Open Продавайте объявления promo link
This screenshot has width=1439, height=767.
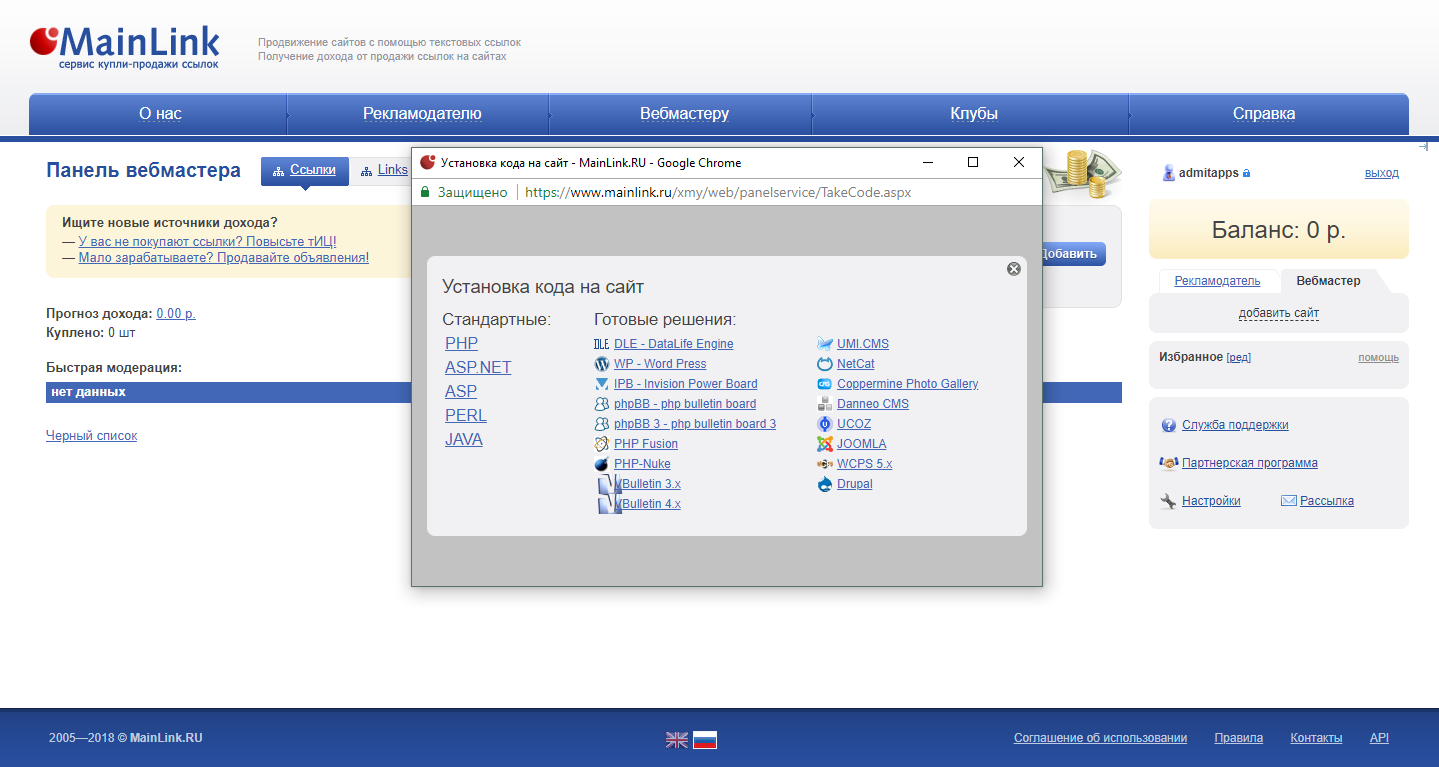coord(224,257)
